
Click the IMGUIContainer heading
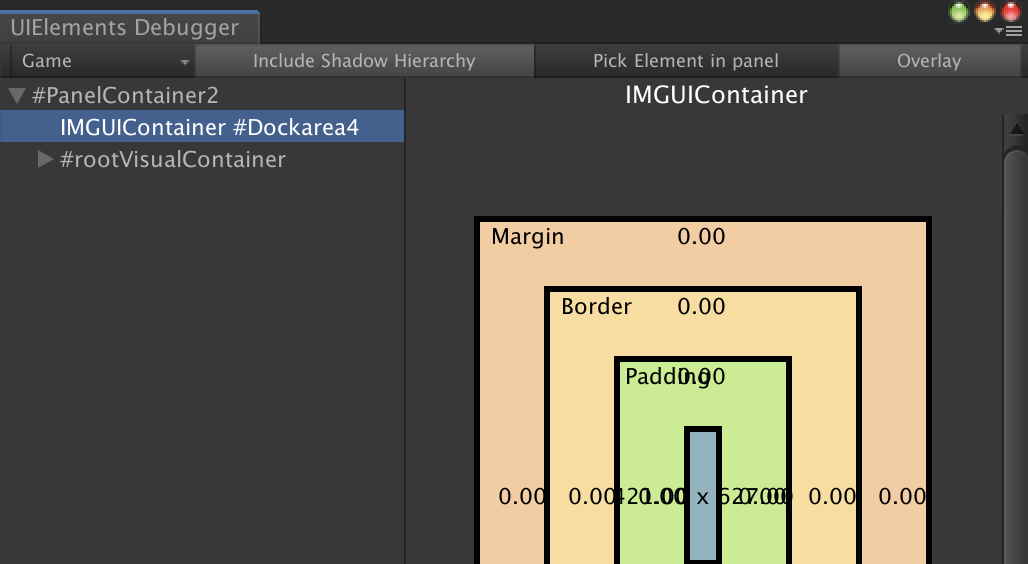[x=716, y=95]
